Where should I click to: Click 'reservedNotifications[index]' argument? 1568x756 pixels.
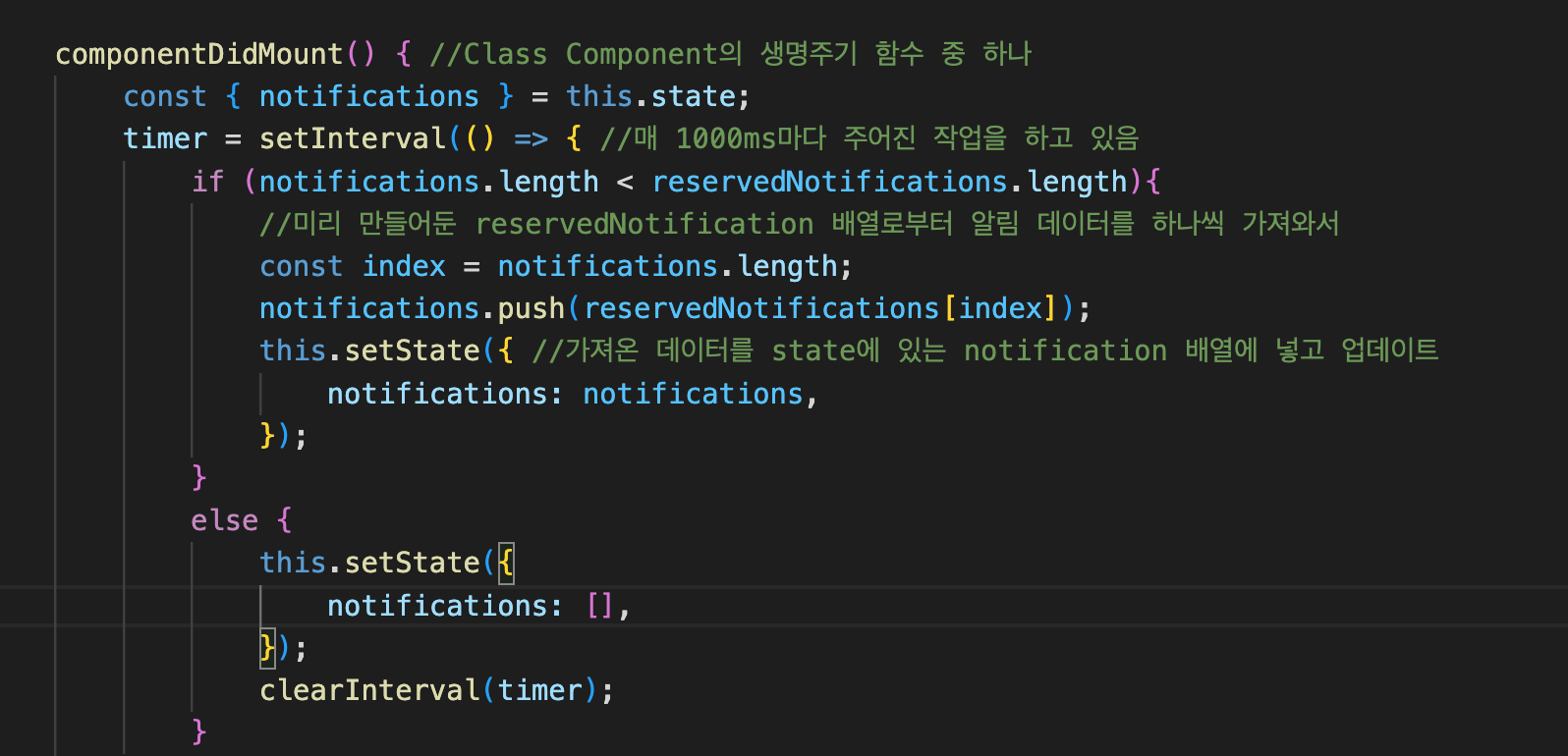[820, 308]
